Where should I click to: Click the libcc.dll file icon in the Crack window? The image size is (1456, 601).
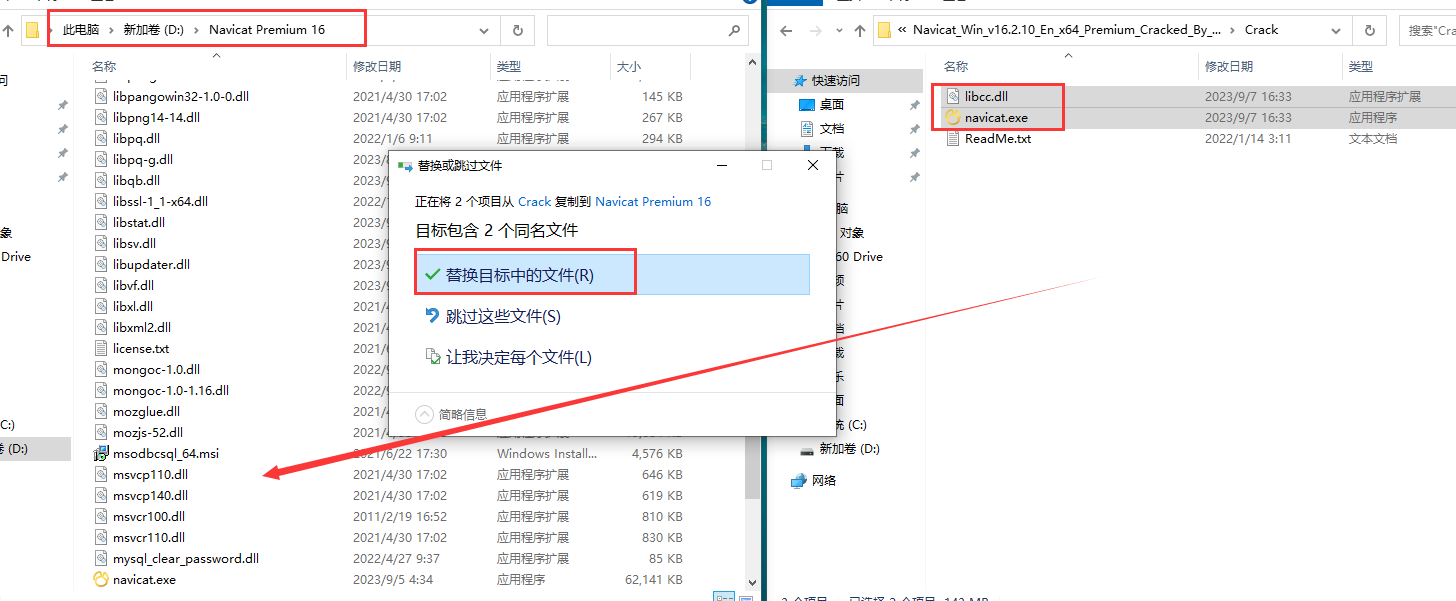tap(953, 96)
